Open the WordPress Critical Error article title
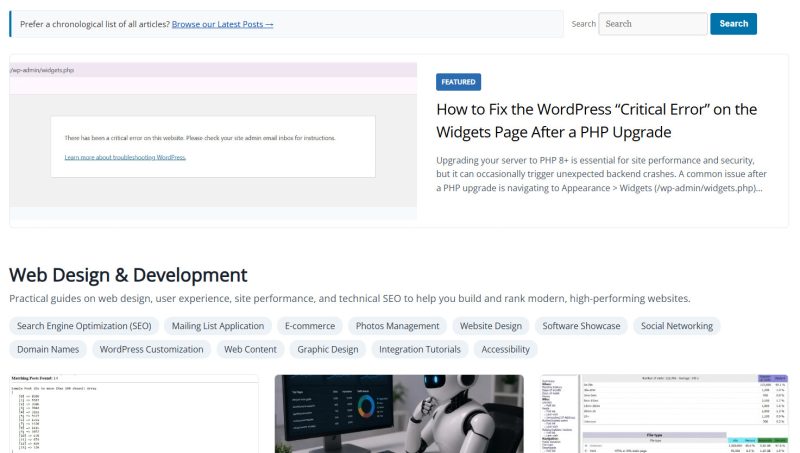 tap(596, 120)
